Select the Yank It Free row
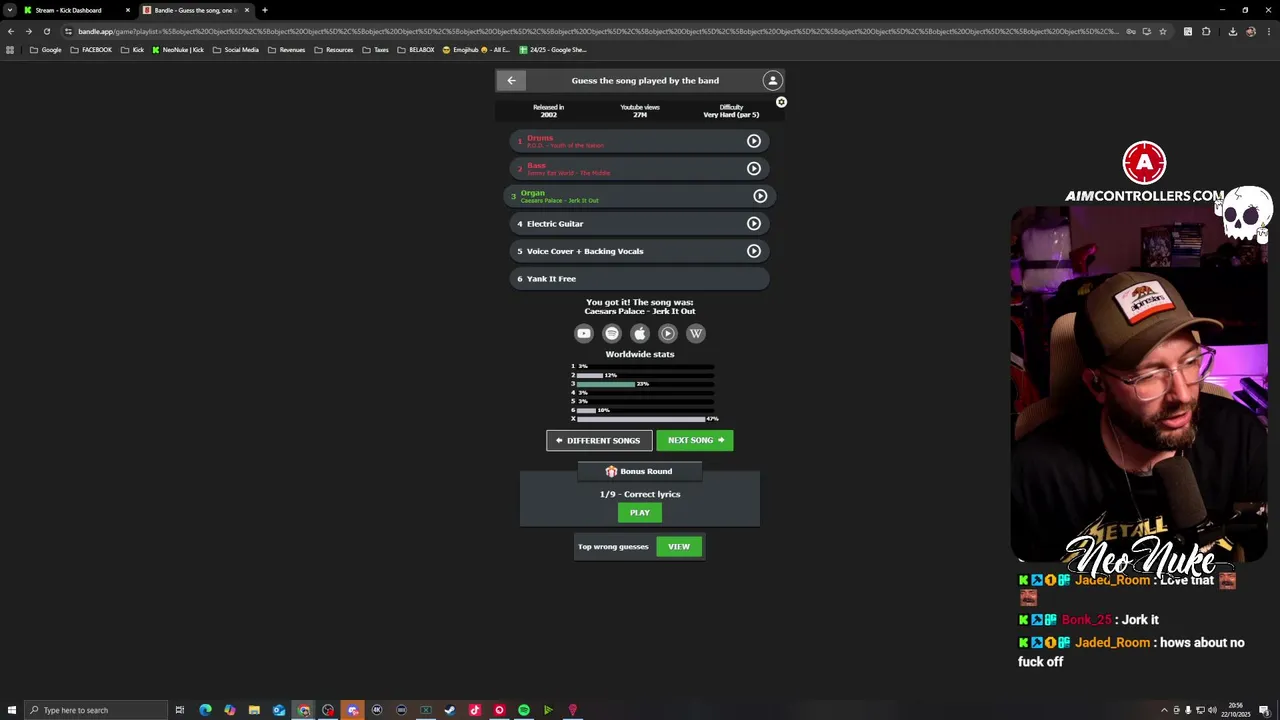The width and height of the screenshot is (1280, 720). pos(639,279)
